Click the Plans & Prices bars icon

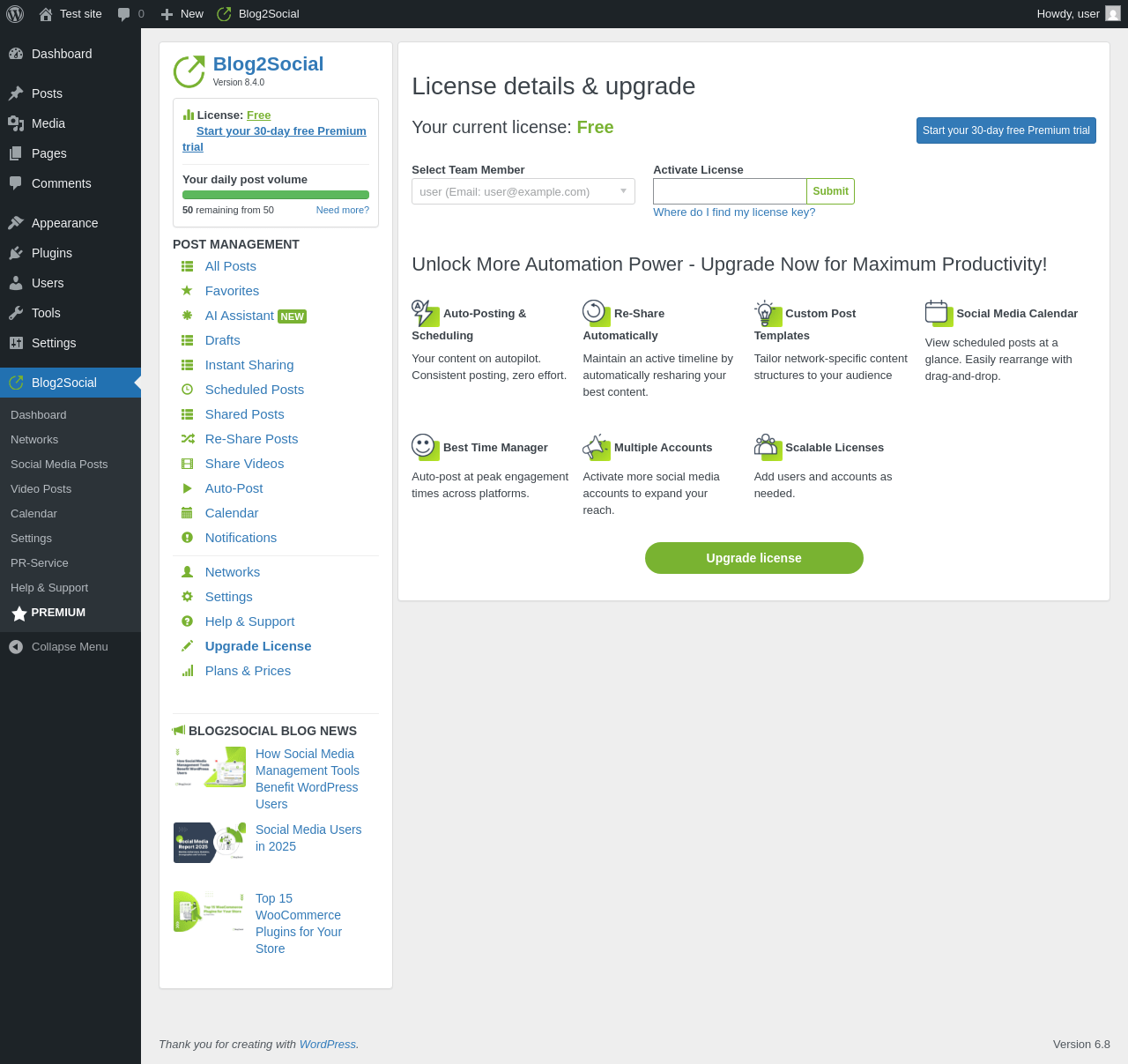pos(187,671)
